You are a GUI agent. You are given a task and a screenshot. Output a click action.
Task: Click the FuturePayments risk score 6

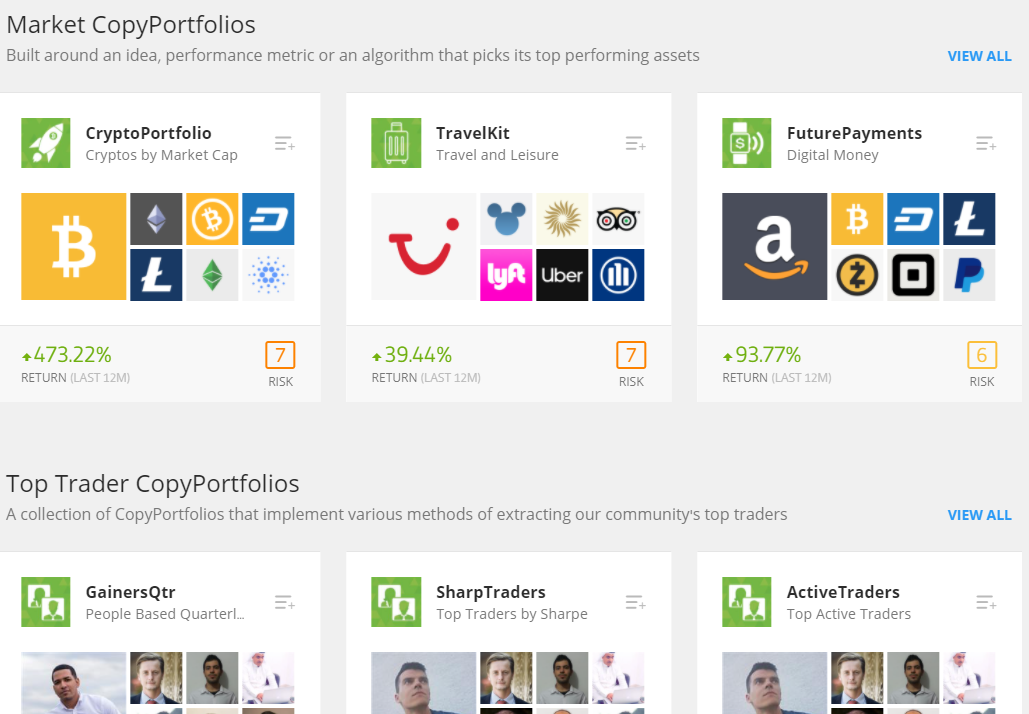pos(981,355)
